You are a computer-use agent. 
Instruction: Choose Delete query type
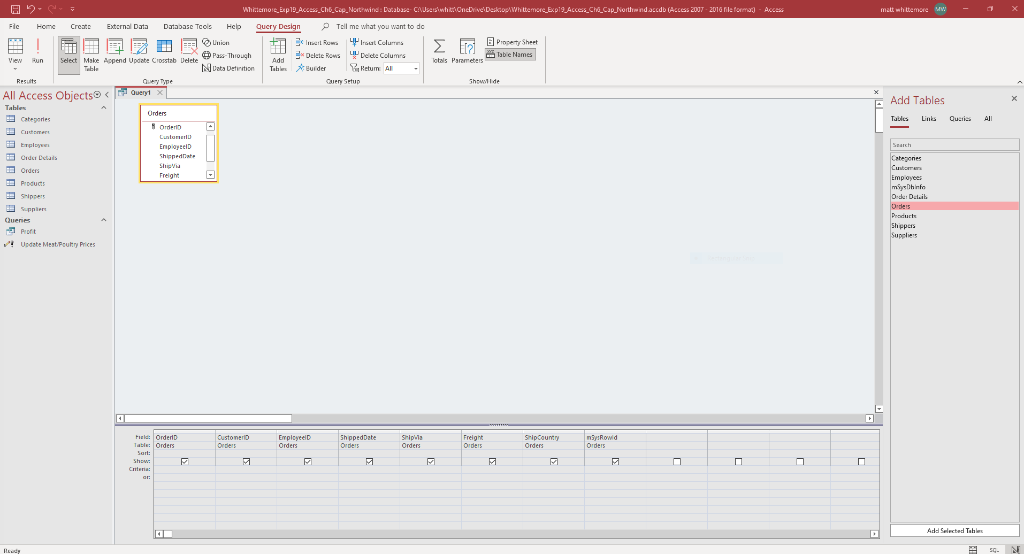pyautogui.click(x=189, y=52)
